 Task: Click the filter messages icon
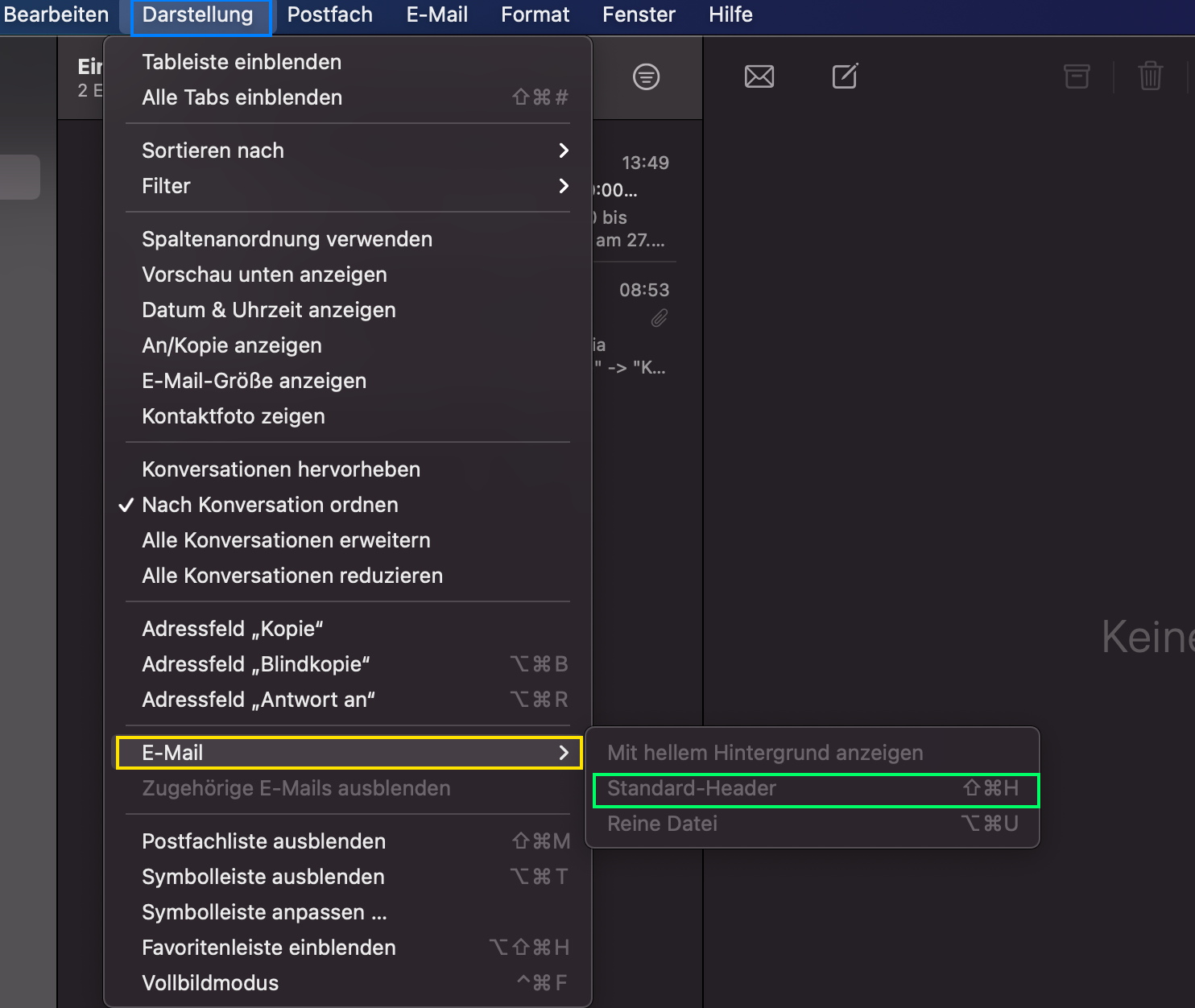(646, 77)
